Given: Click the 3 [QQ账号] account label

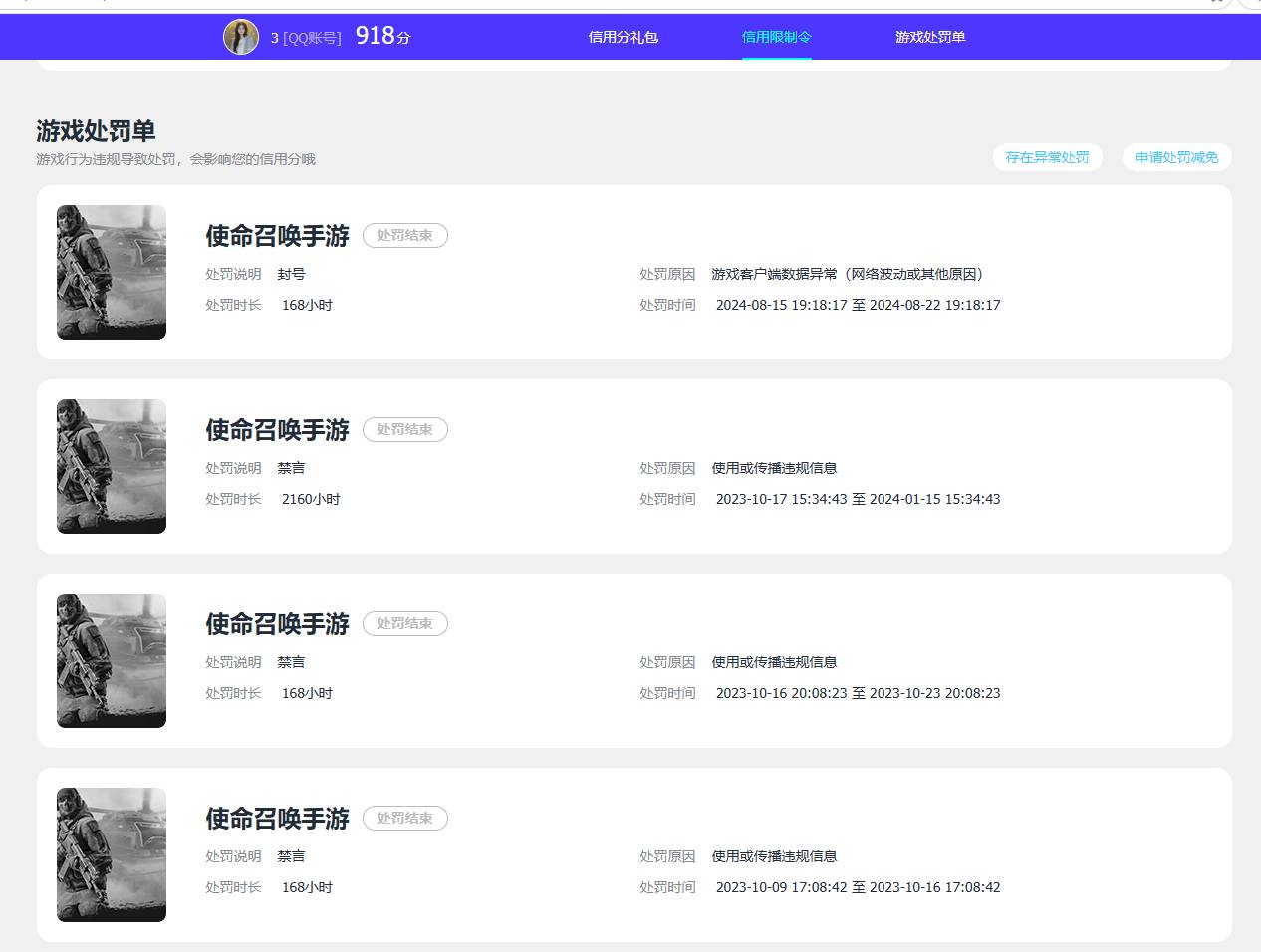Looking at the screenshot, I should coord(306,38).
